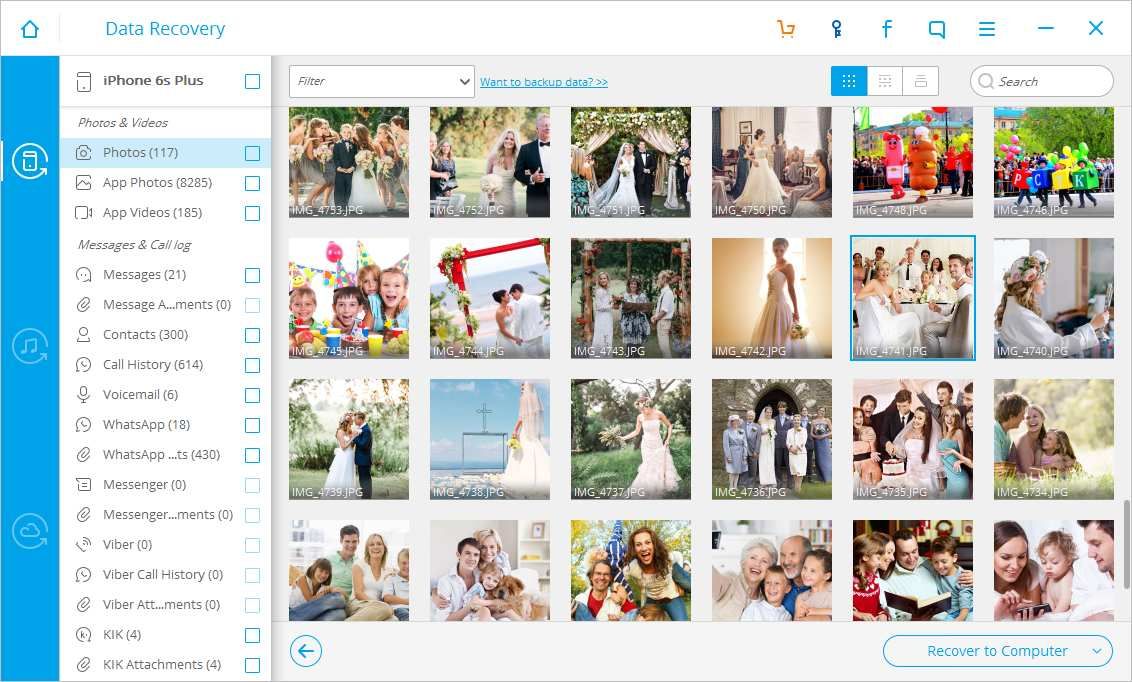
Task: Check the KIK (4) checkbox
Action: [x=253, y=635]
